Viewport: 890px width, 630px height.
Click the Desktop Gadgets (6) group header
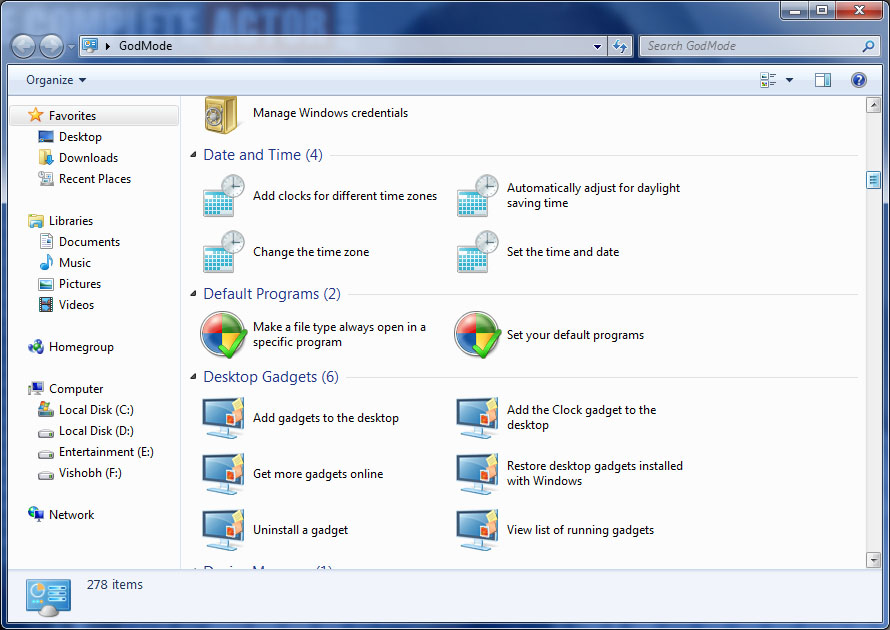coord(271,377)
